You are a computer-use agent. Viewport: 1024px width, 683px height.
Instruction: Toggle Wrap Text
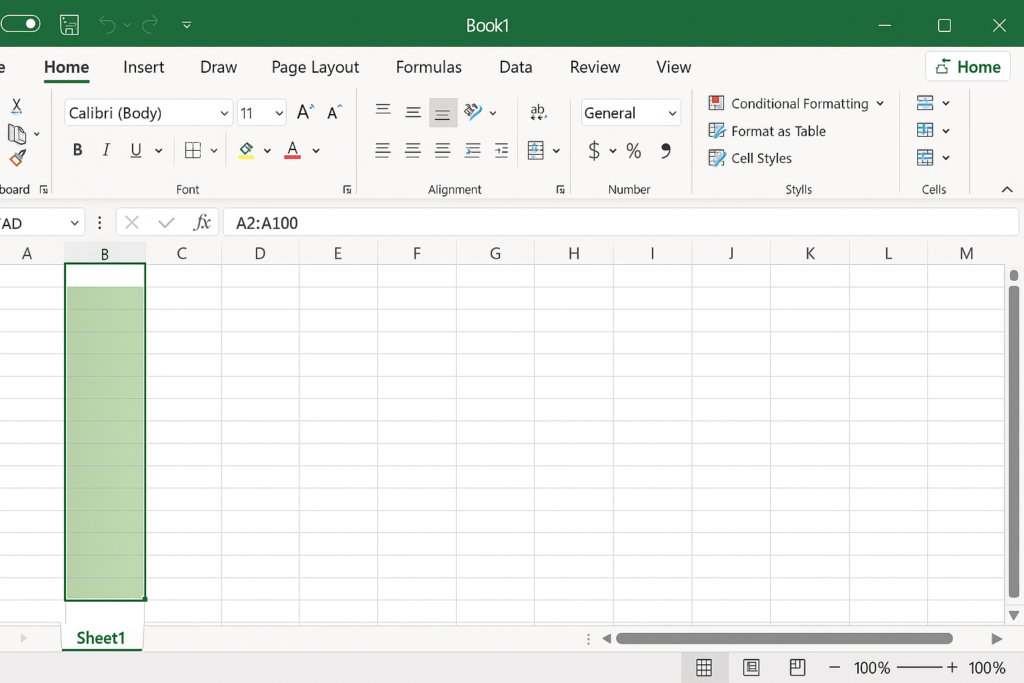coord(538,112)
